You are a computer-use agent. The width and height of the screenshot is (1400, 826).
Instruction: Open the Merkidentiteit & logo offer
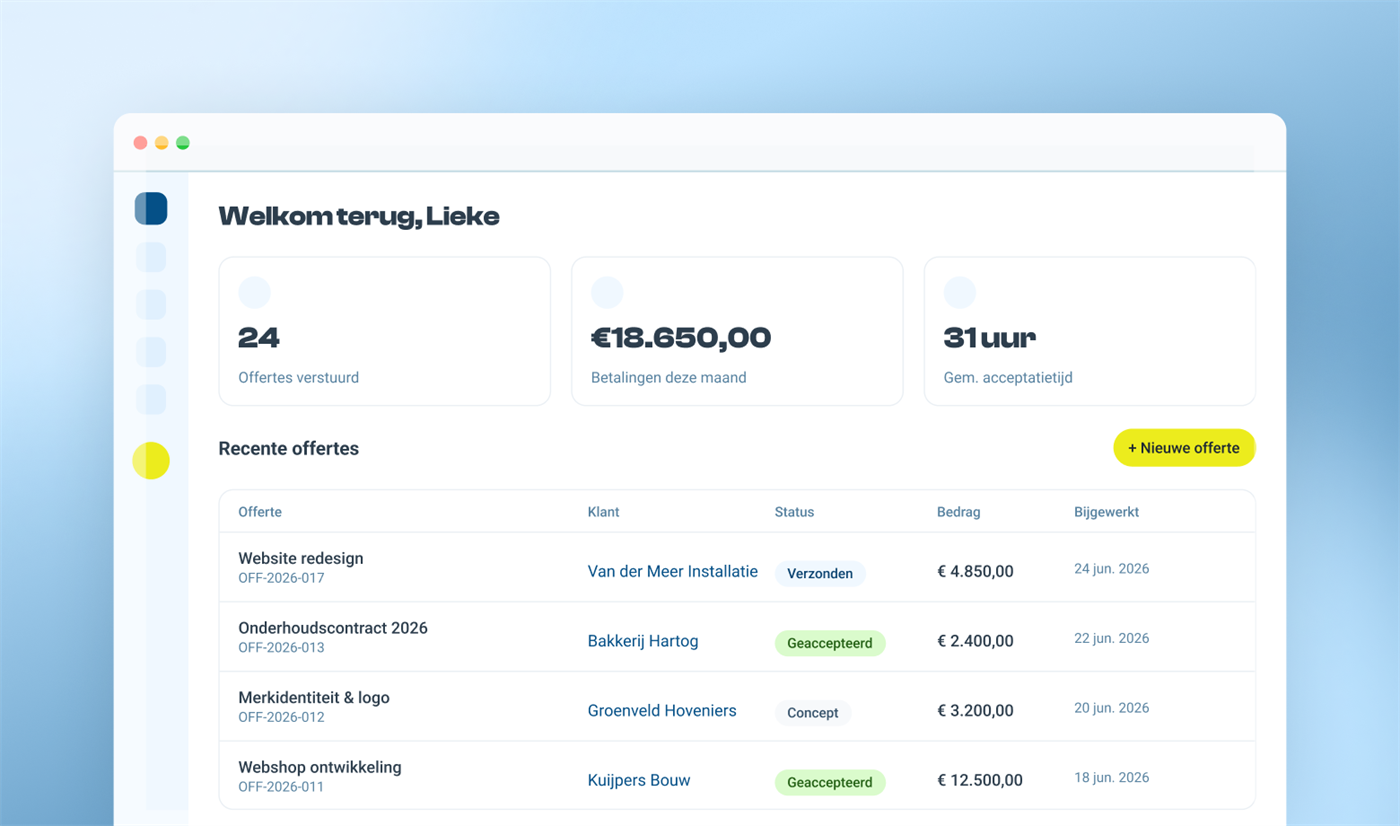point(314,698)
